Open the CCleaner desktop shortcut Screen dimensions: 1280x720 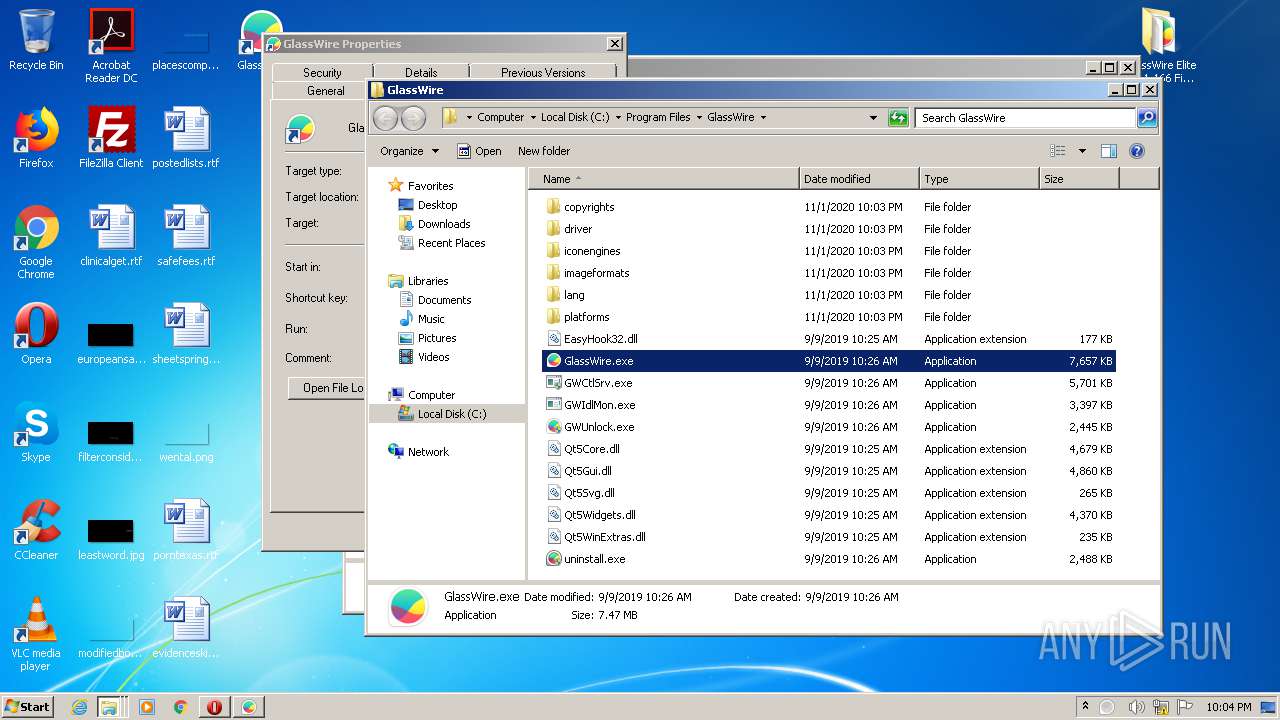click(36, 530)
